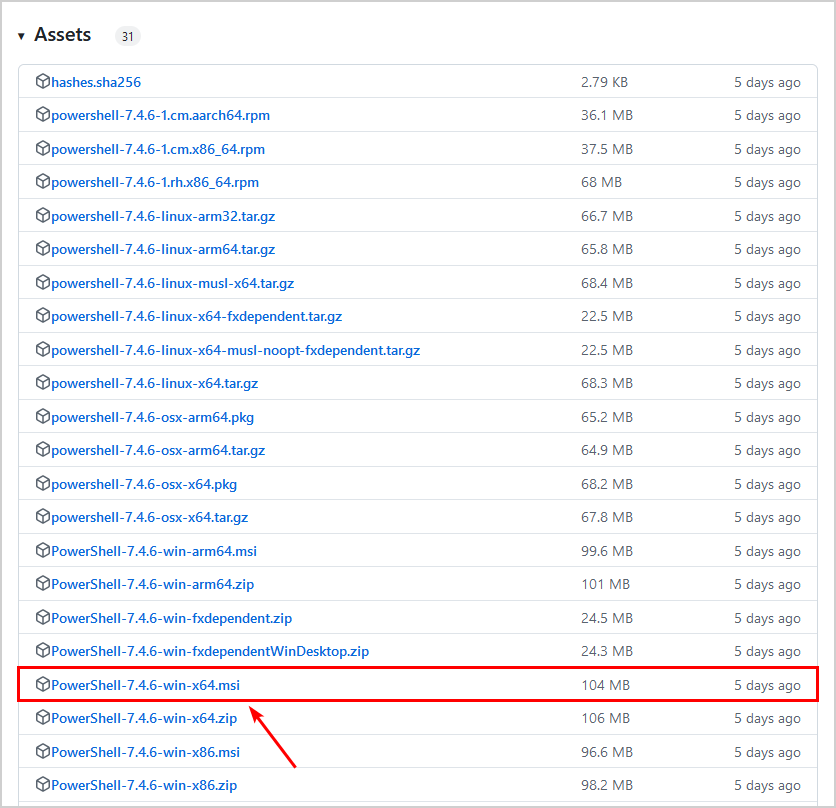This screenshot has height=808, width=836.
Task: Download hashes.sha256 file
Action: (96, 82)
